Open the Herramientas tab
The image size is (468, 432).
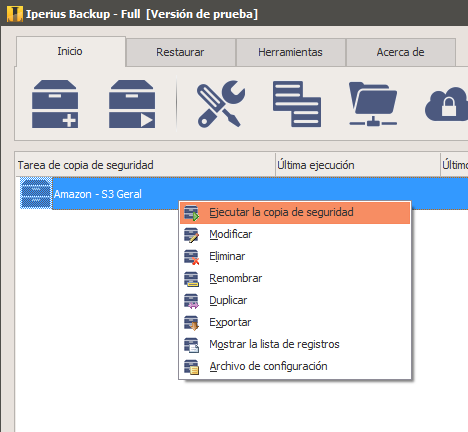click(290, 52)
